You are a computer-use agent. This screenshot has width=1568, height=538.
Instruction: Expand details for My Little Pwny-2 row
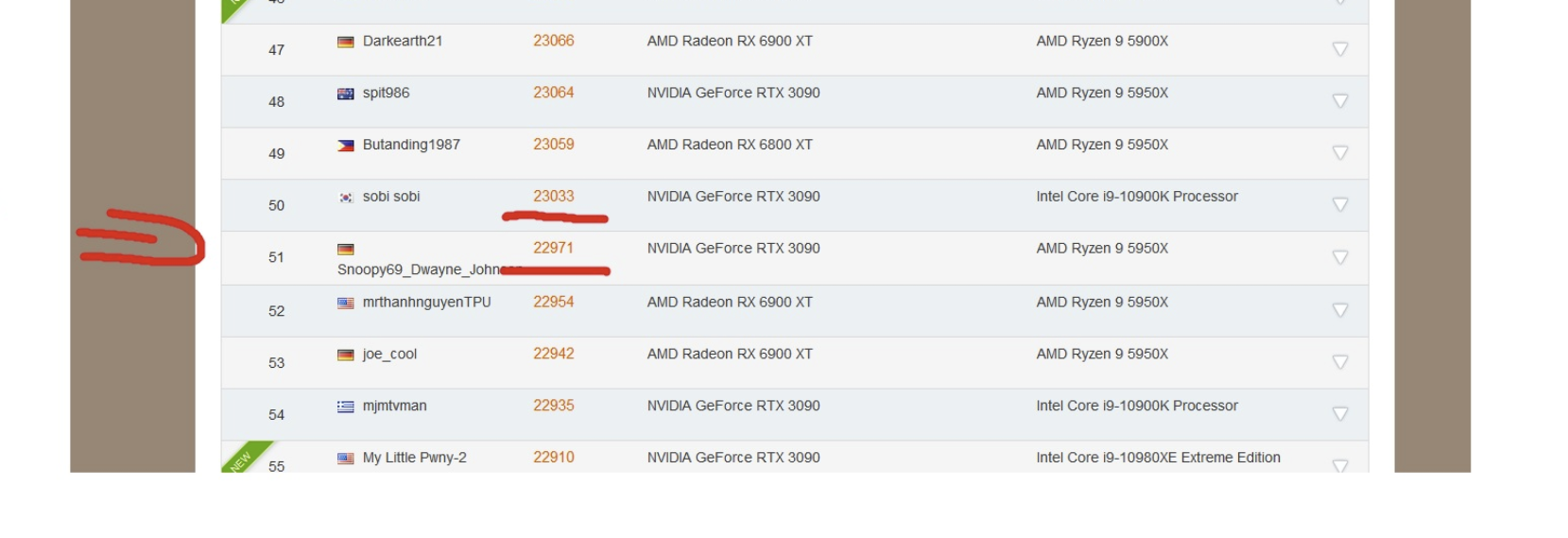(x=1339, y=465)
